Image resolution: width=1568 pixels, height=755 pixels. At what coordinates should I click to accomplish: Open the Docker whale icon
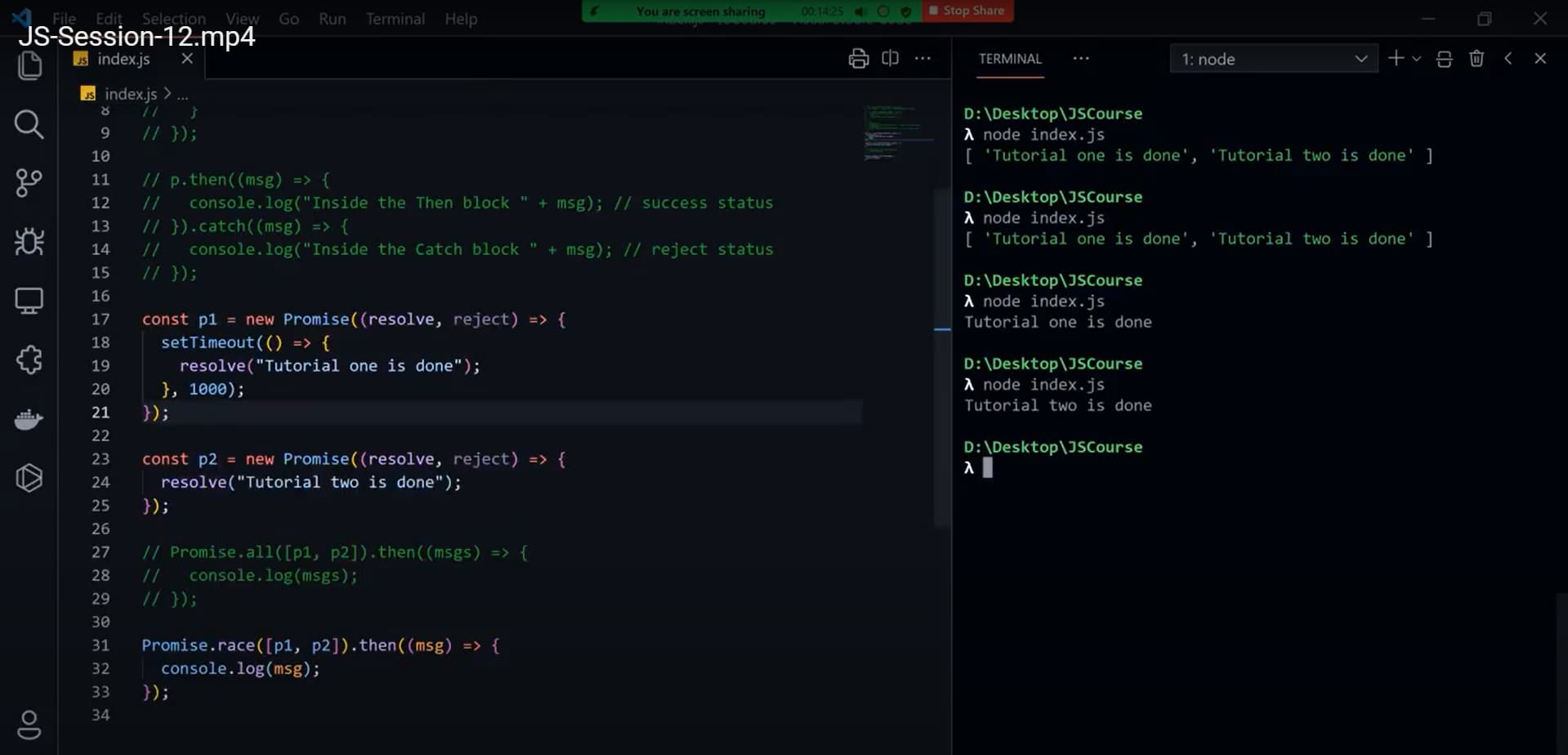[x=29, y=419]
